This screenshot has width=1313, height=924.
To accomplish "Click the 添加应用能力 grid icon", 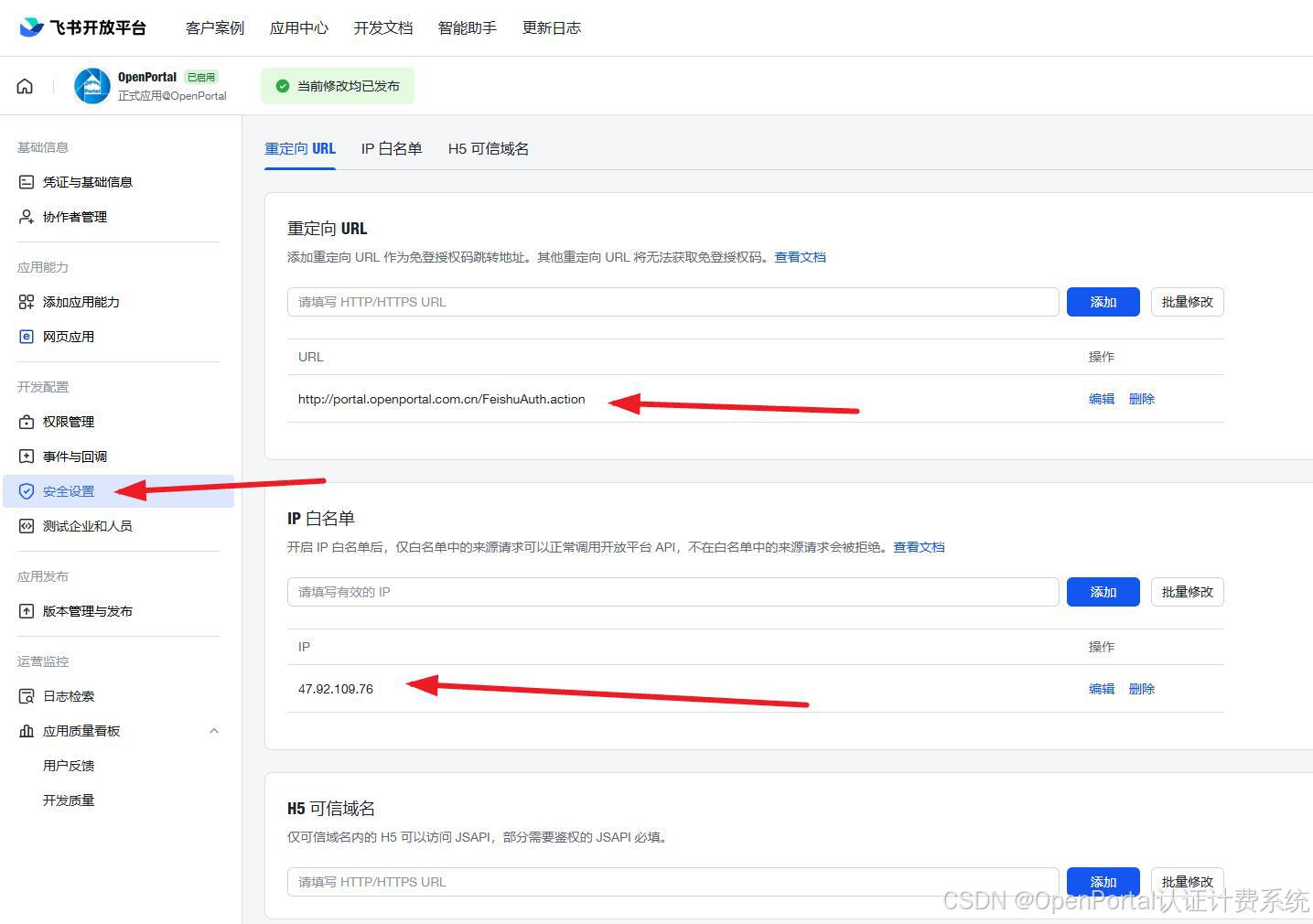I will point(27,302).
